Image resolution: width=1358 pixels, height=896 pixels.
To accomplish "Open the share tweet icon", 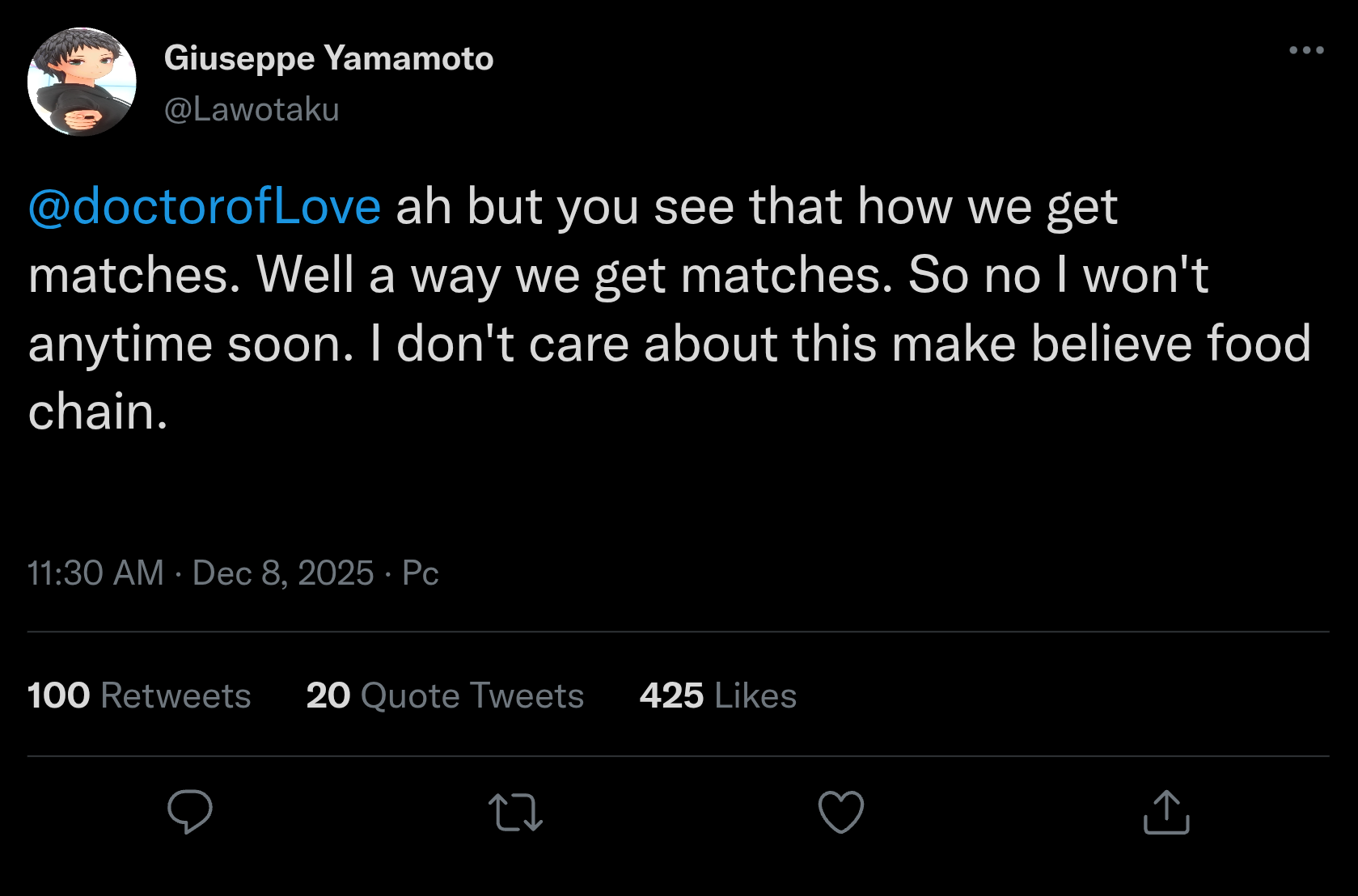I will pos(1166,812).
